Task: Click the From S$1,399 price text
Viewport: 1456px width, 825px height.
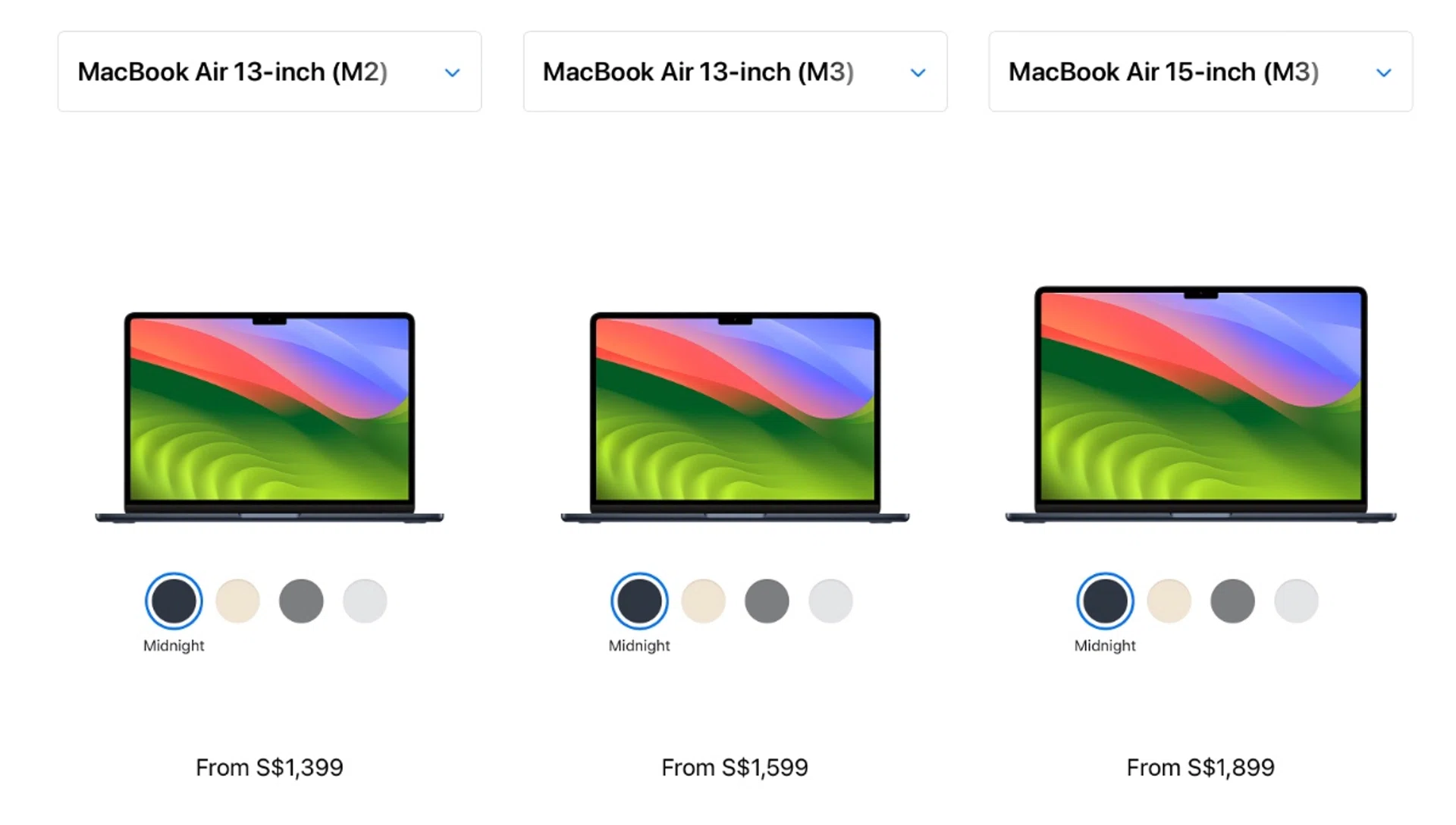Action: pos(269,767)
